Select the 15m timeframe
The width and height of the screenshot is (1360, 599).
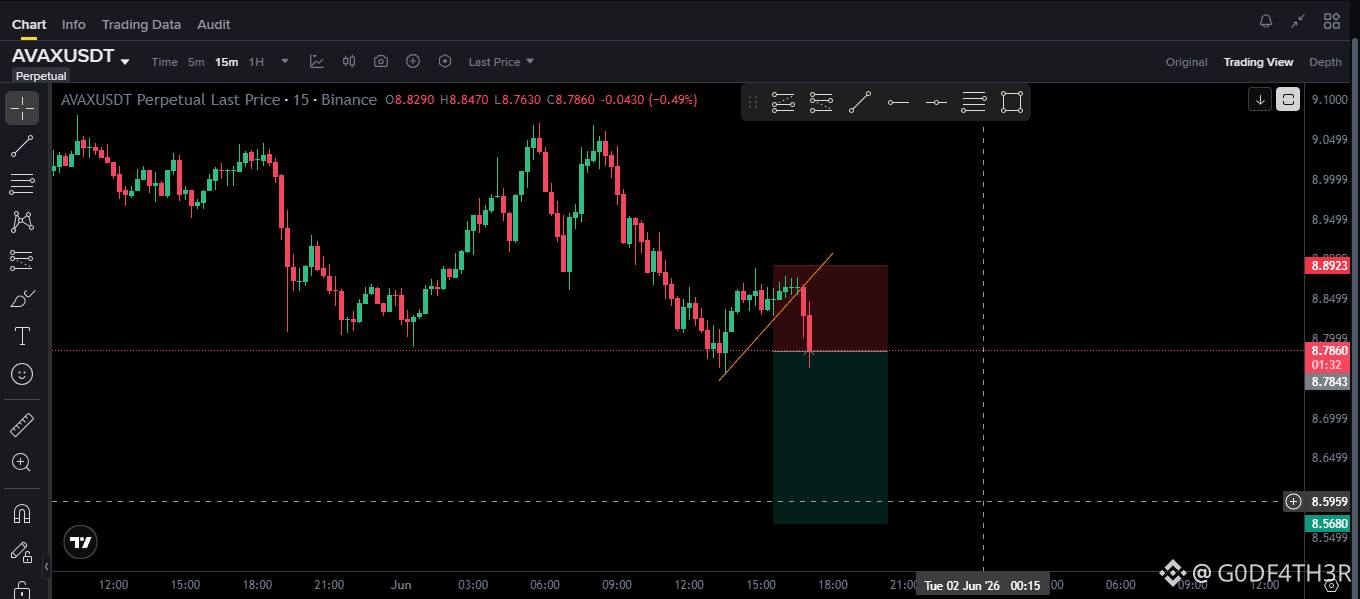click(226, 62)
